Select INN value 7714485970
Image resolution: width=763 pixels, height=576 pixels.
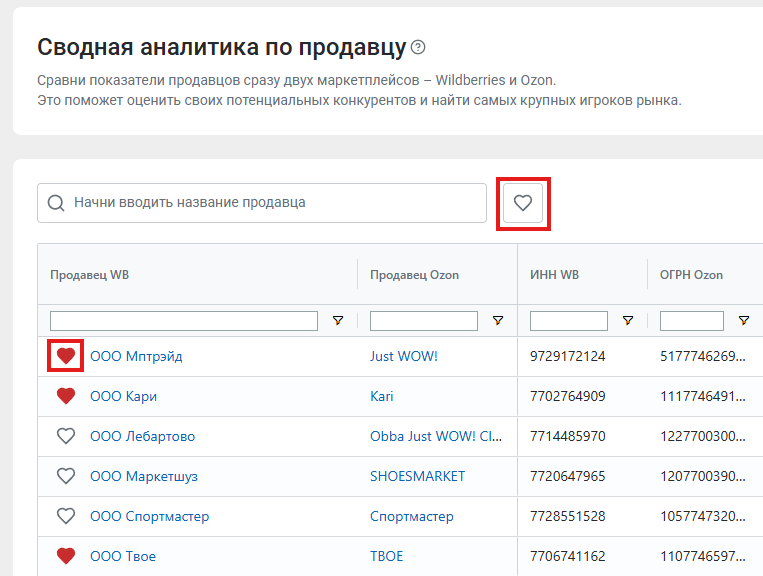click(567, 436)
